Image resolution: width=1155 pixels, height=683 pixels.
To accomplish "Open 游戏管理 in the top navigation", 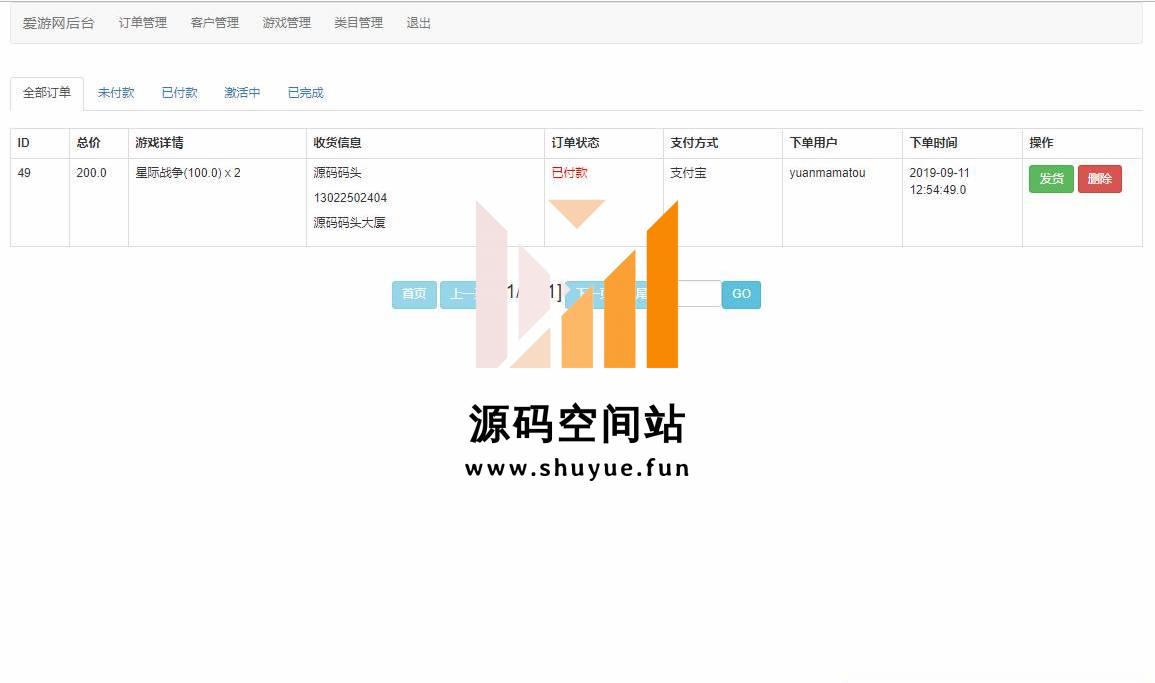I will pos(287,23).
